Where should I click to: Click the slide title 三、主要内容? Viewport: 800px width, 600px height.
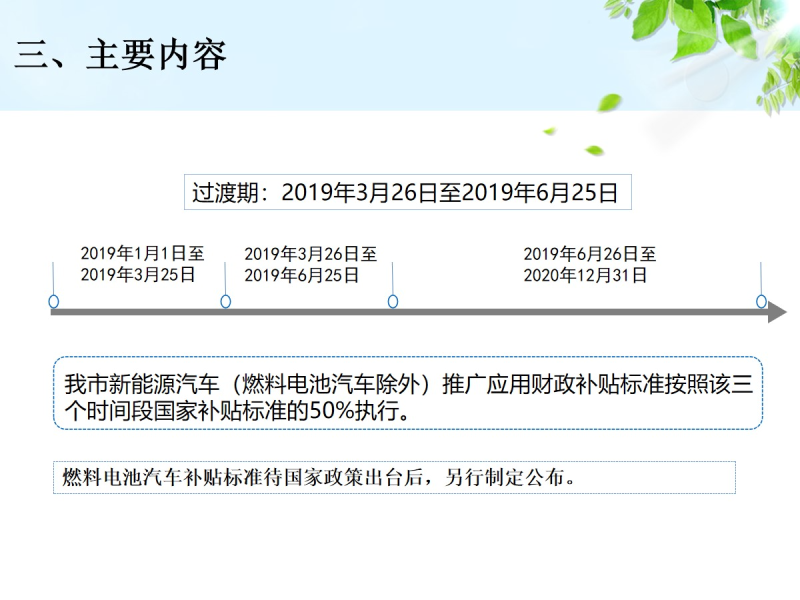(120, 54)
